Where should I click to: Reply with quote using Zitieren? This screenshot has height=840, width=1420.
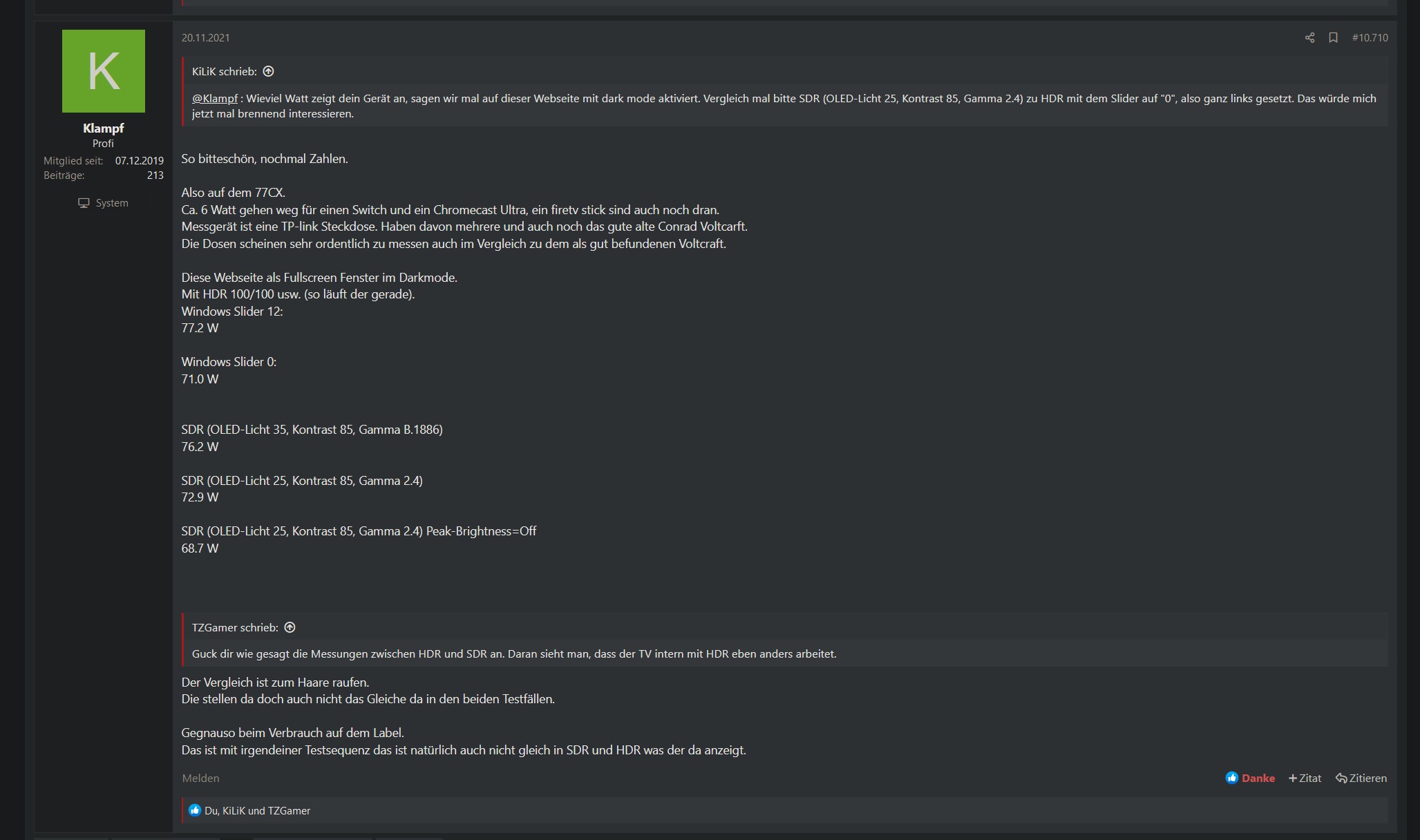[1361, 778]
